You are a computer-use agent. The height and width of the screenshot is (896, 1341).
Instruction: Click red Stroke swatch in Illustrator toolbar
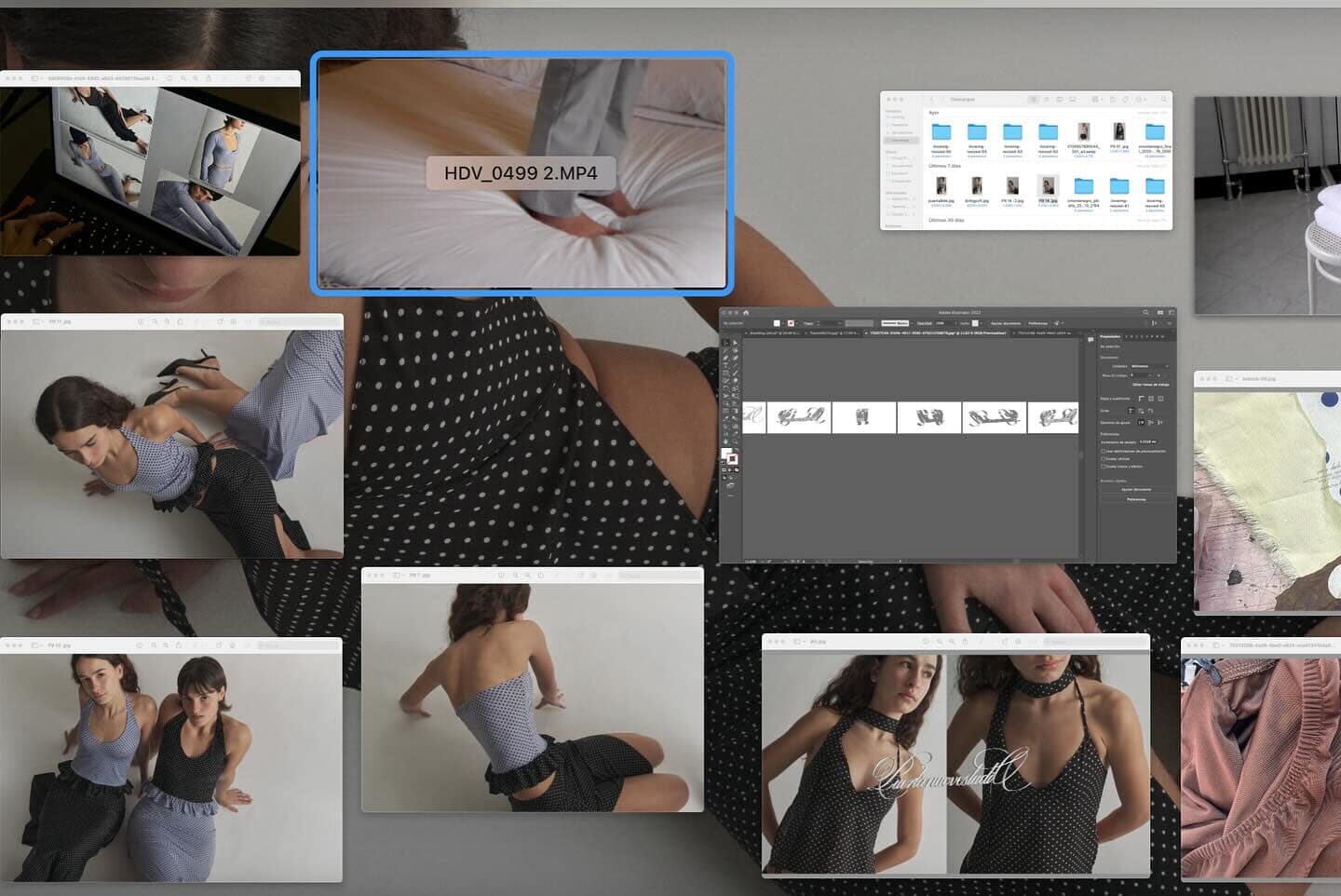click(734, 460)
